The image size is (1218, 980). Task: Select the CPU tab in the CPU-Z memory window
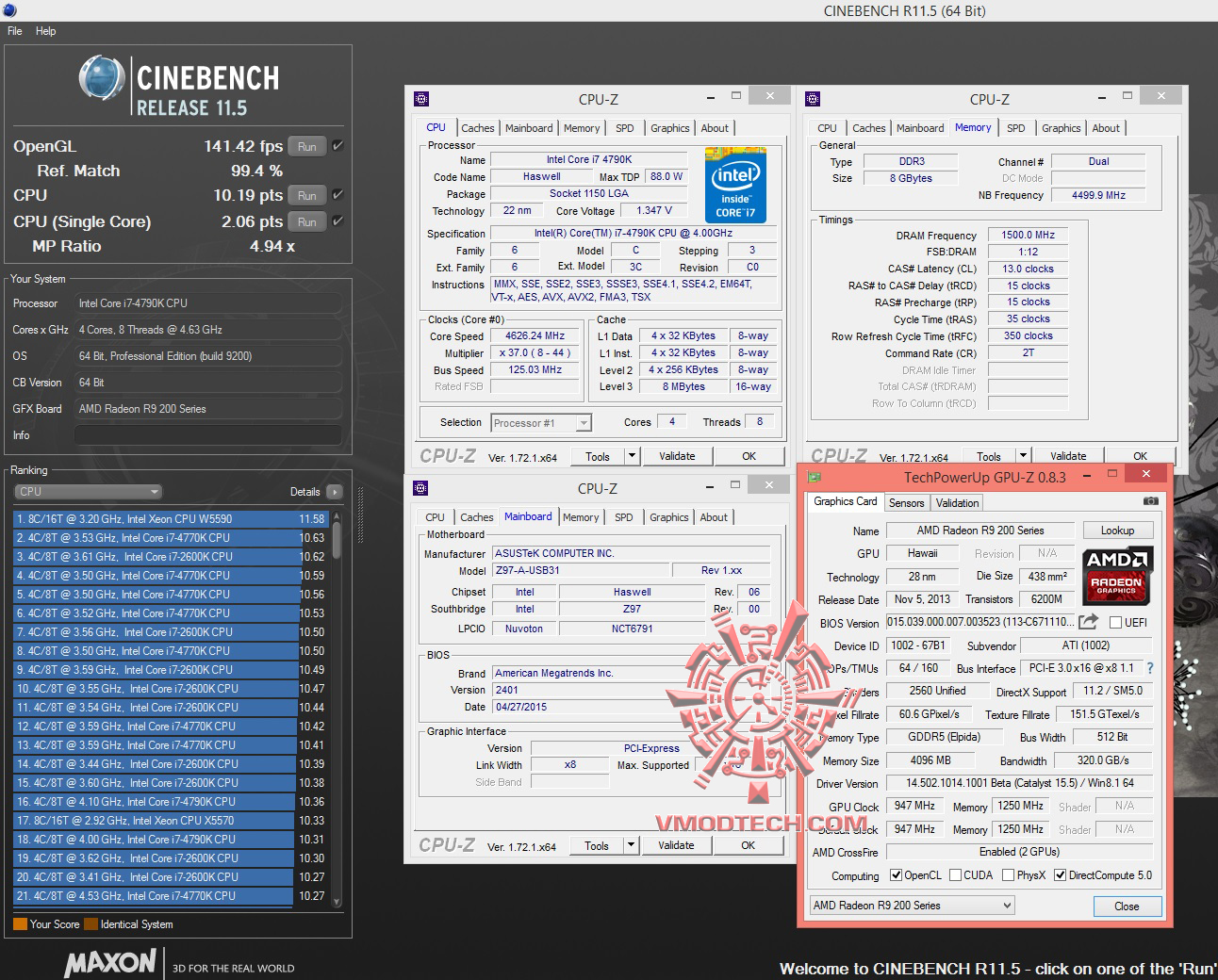(x=827, y=128)
